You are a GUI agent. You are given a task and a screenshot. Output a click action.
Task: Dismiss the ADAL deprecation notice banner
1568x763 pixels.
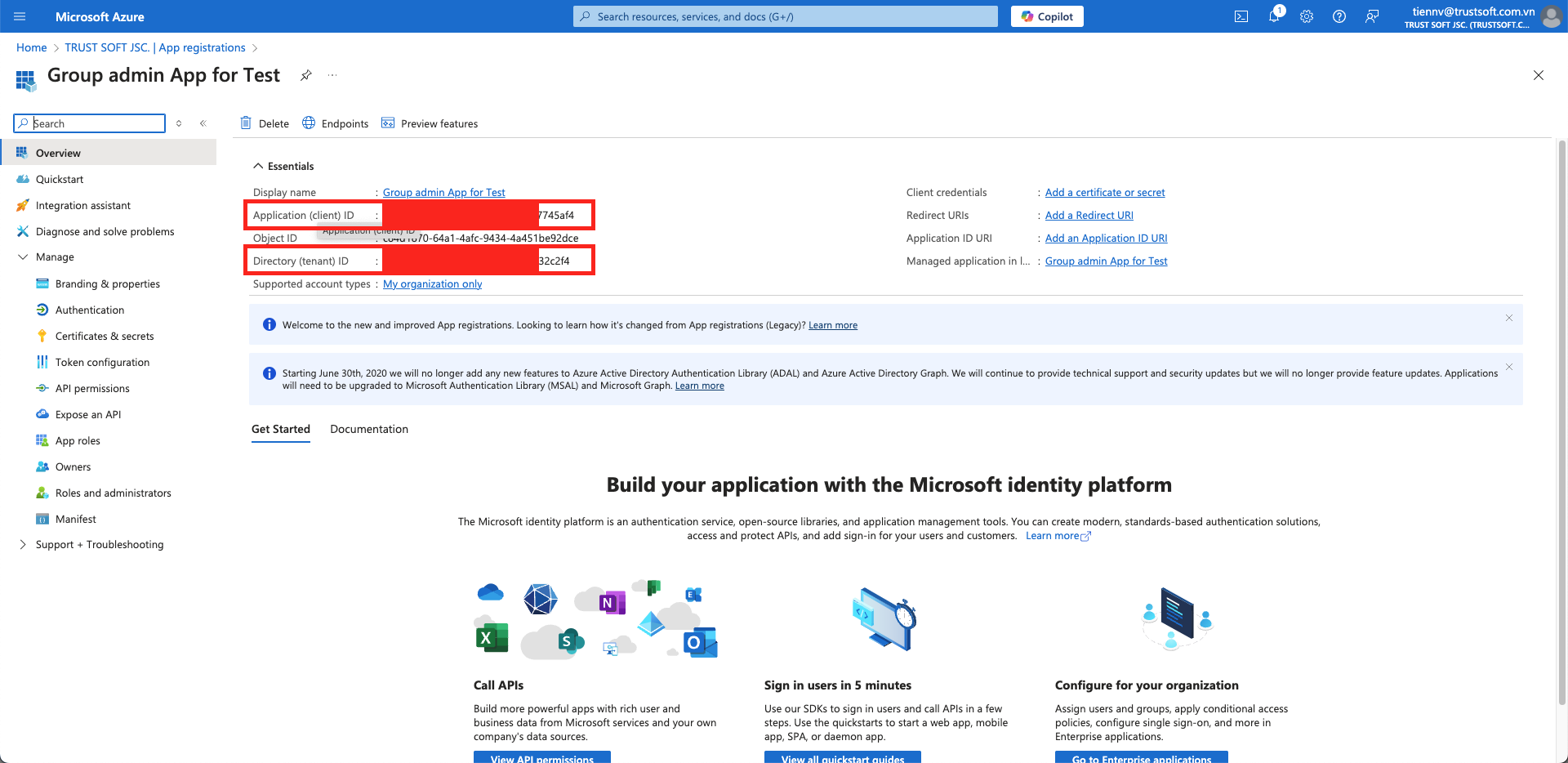[1509, 367]
